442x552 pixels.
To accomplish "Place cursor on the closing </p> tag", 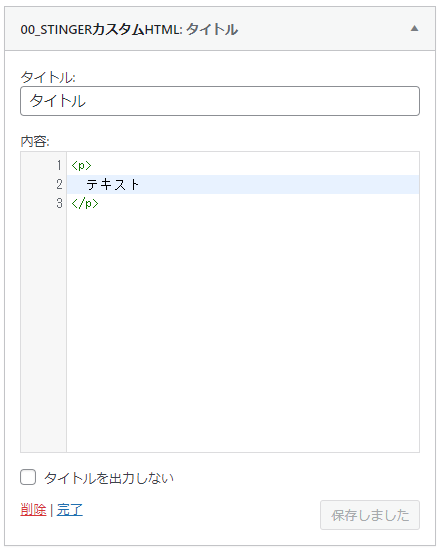I will [x=85, y=203].
